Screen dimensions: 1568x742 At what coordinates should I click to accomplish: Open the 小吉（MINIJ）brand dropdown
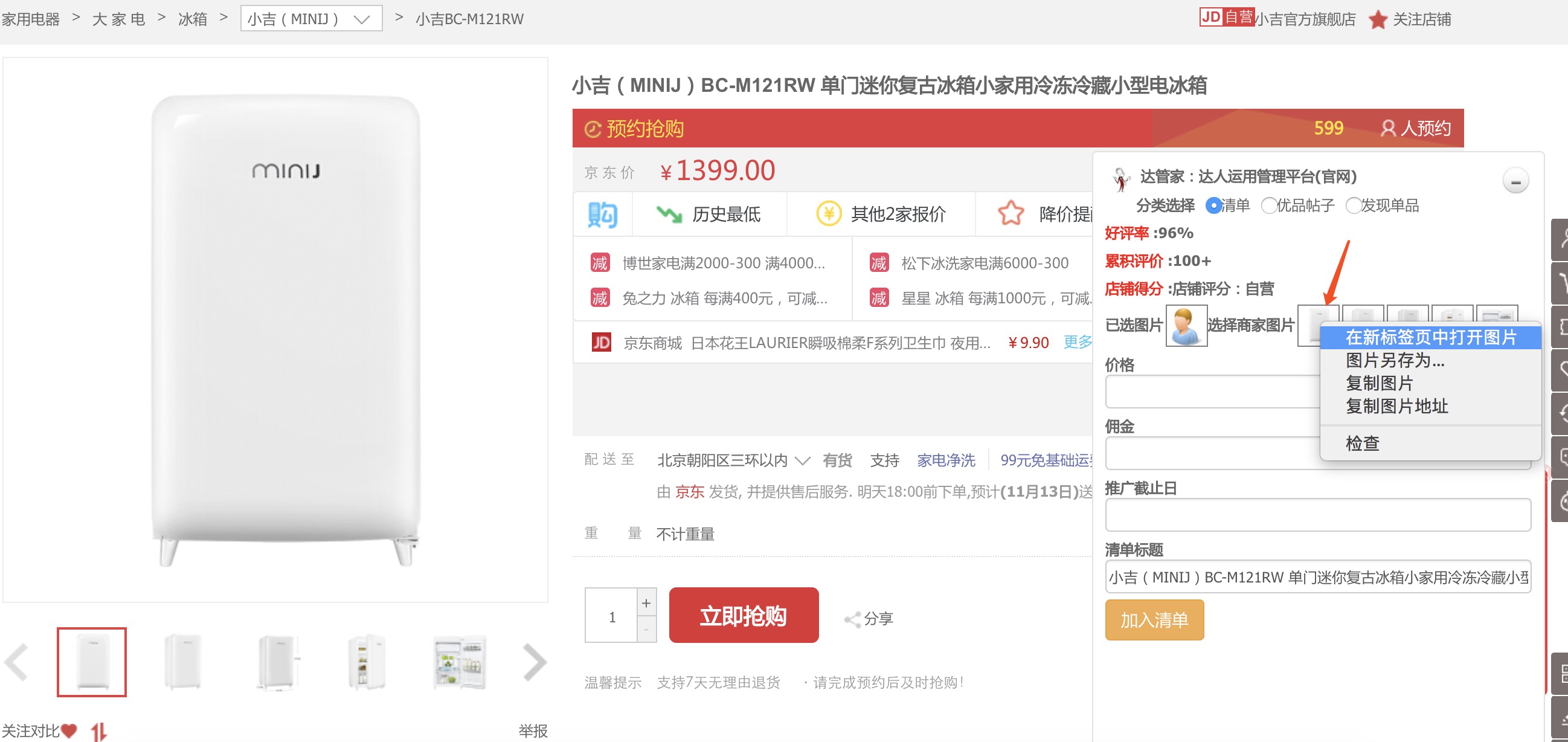coord(311,19)
